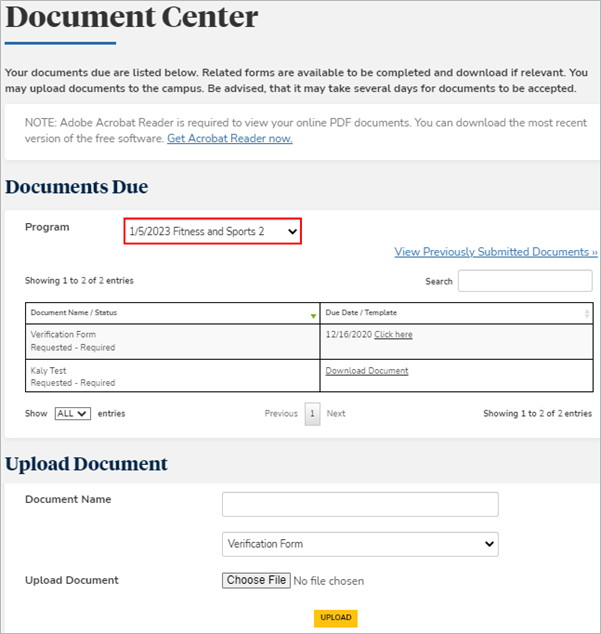Open the Program dropdown

(212, 232)
